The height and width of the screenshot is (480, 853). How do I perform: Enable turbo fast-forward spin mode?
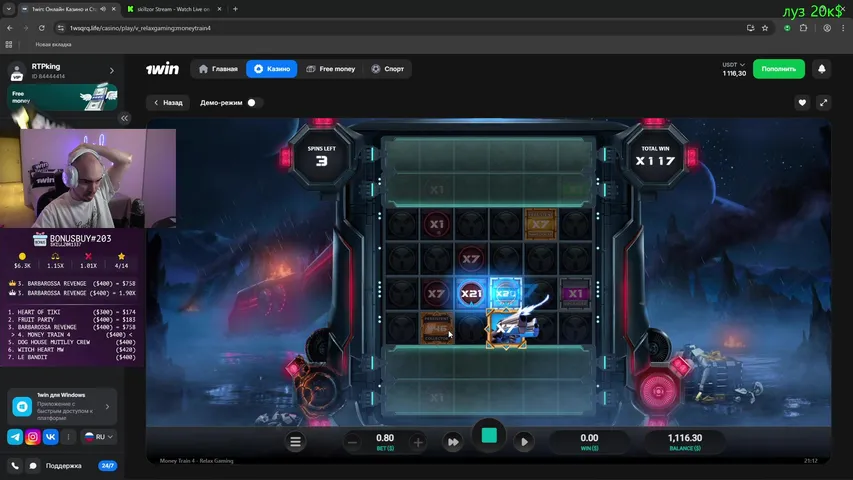(453, 441)
